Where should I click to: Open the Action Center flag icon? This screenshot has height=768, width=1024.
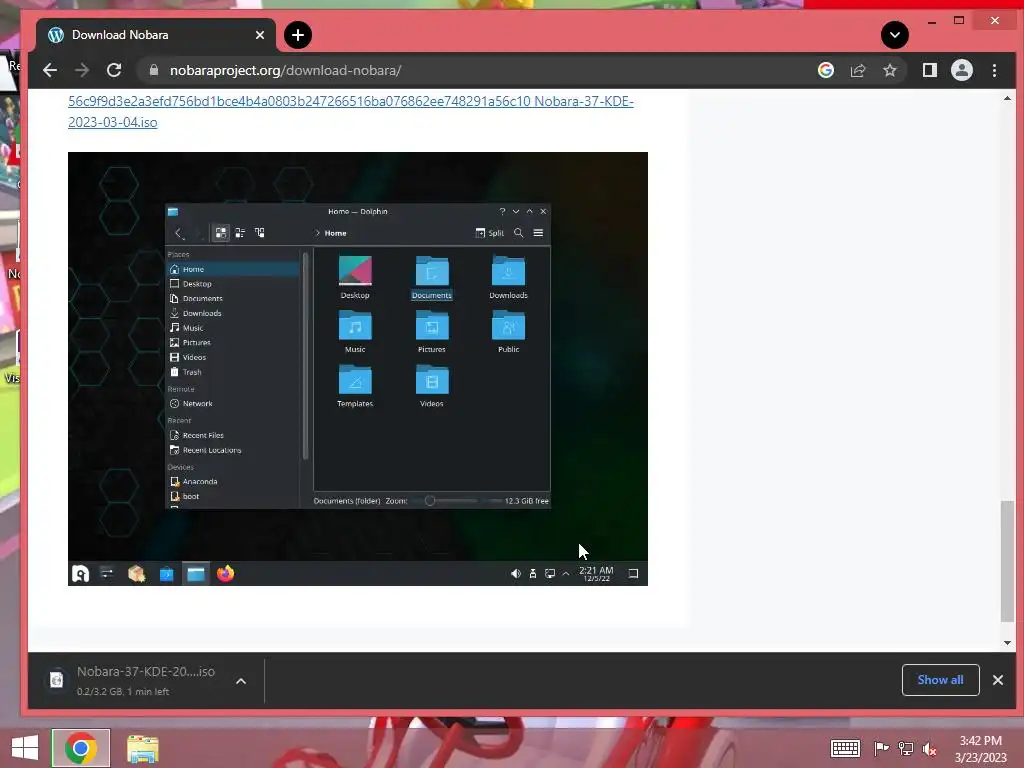click(x=882, y=748)
